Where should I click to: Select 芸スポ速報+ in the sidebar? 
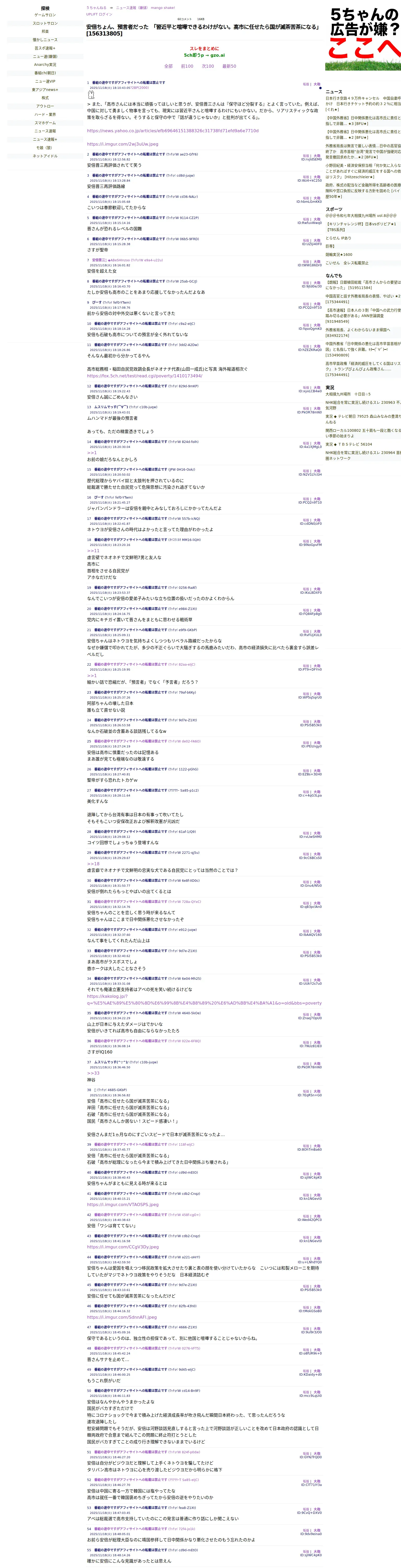click(x=45, y=48)
